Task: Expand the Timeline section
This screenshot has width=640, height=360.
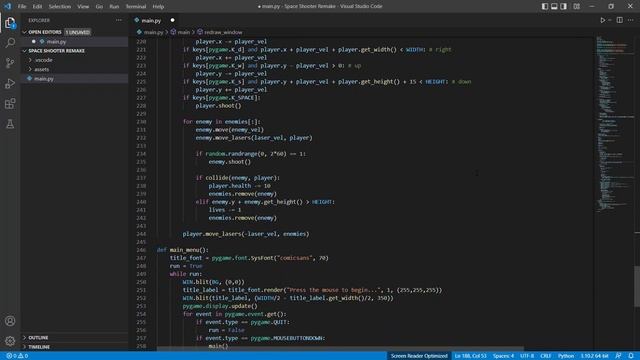Action: (x=39, y=347)
